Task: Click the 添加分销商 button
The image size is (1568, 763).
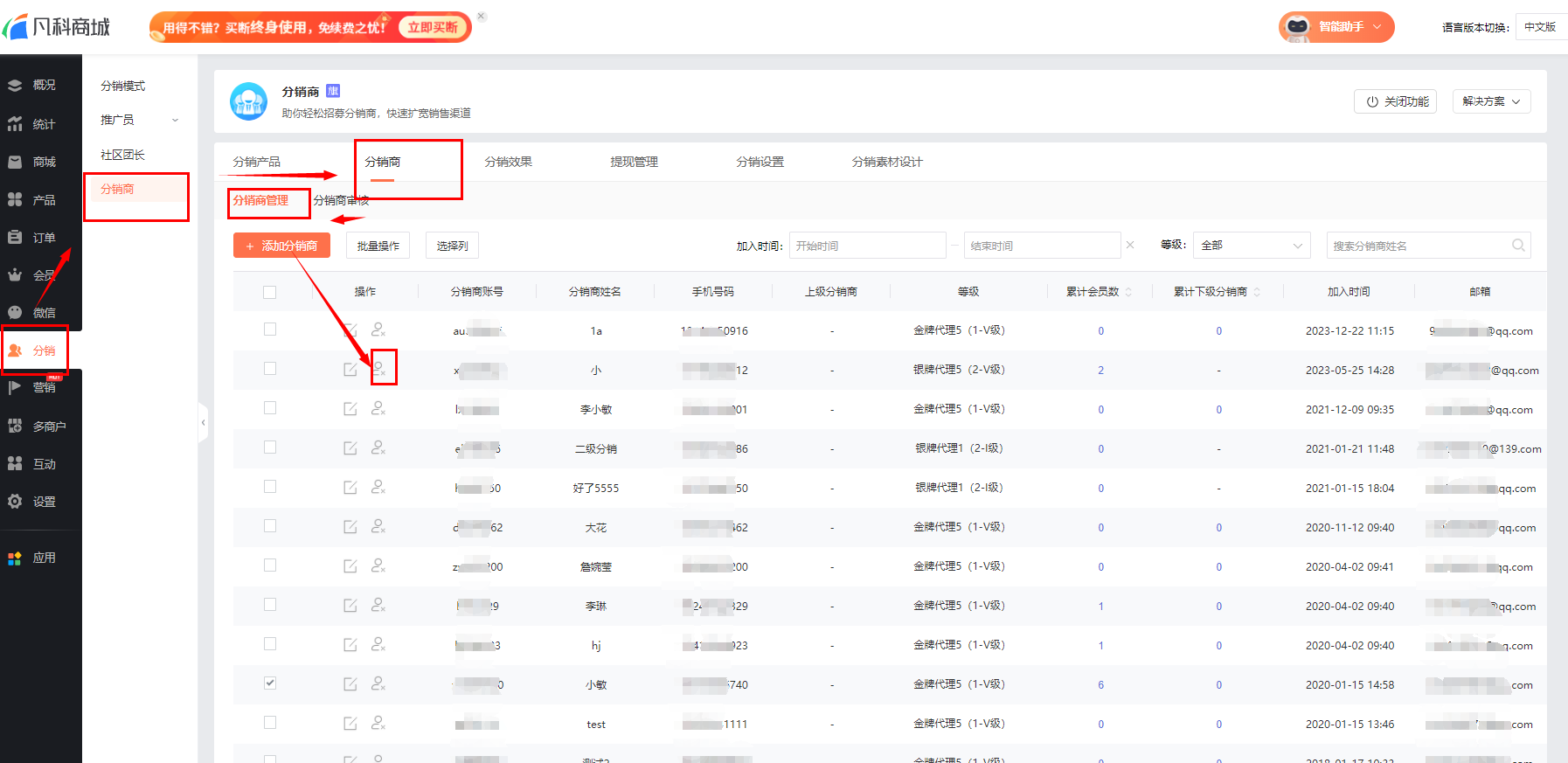Action: click(x=281, y=246)
